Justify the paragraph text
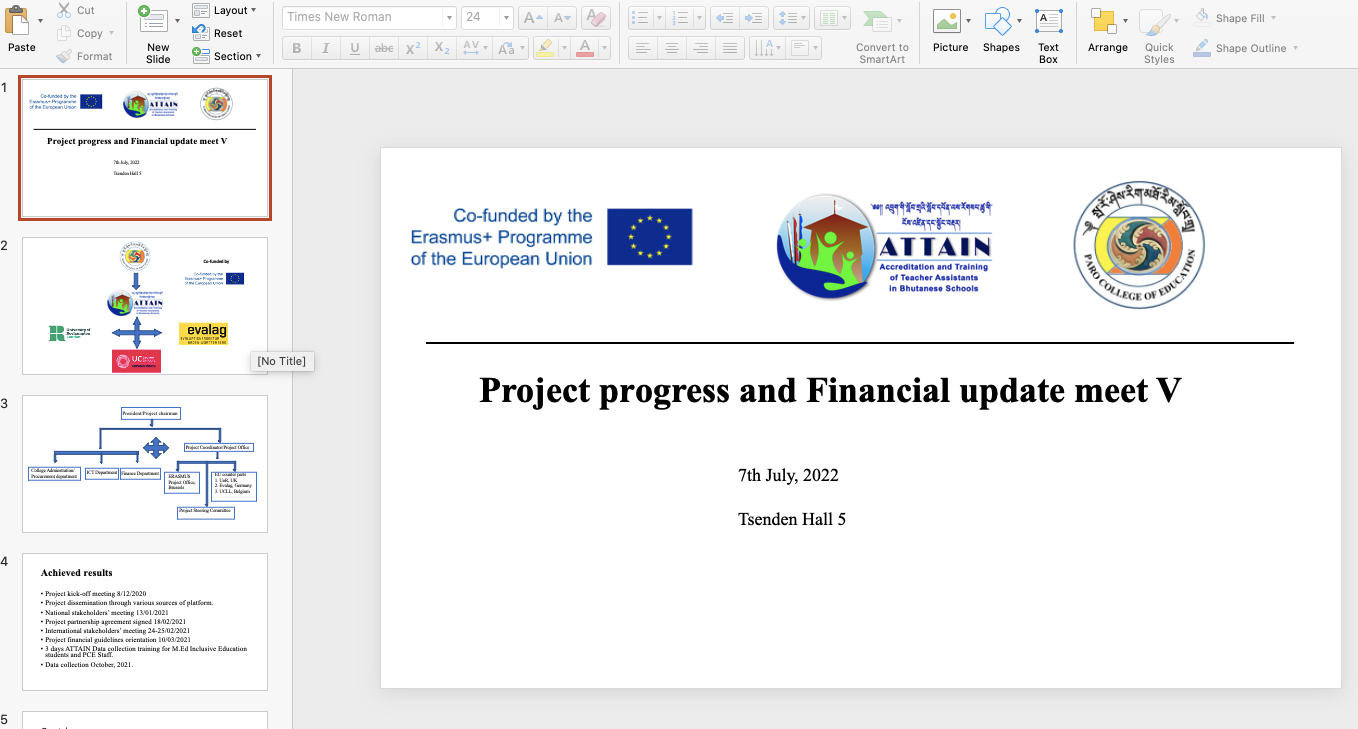Image resolution: width=1358 pixels, height=729 pixels. click(730, 47)
